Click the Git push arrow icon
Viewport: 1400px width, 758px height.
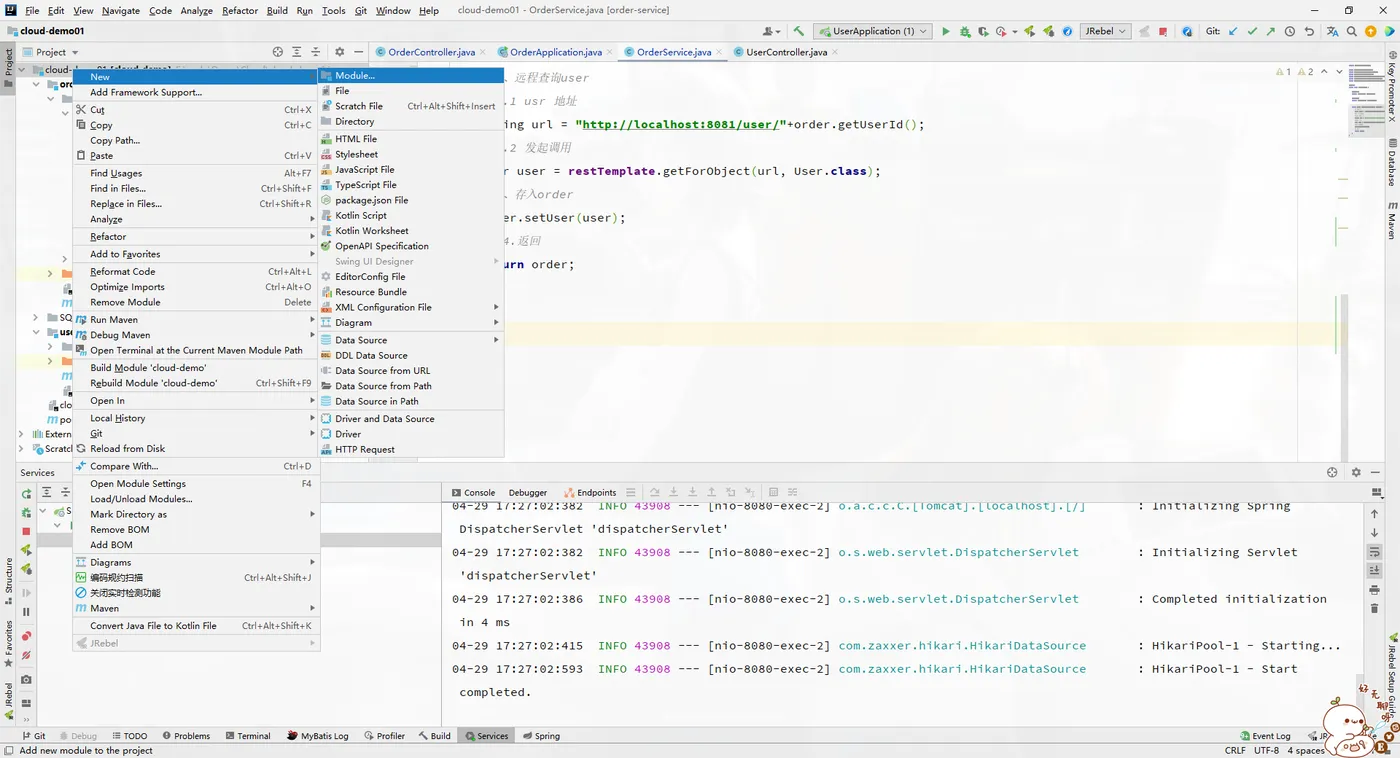point(1271,31)
